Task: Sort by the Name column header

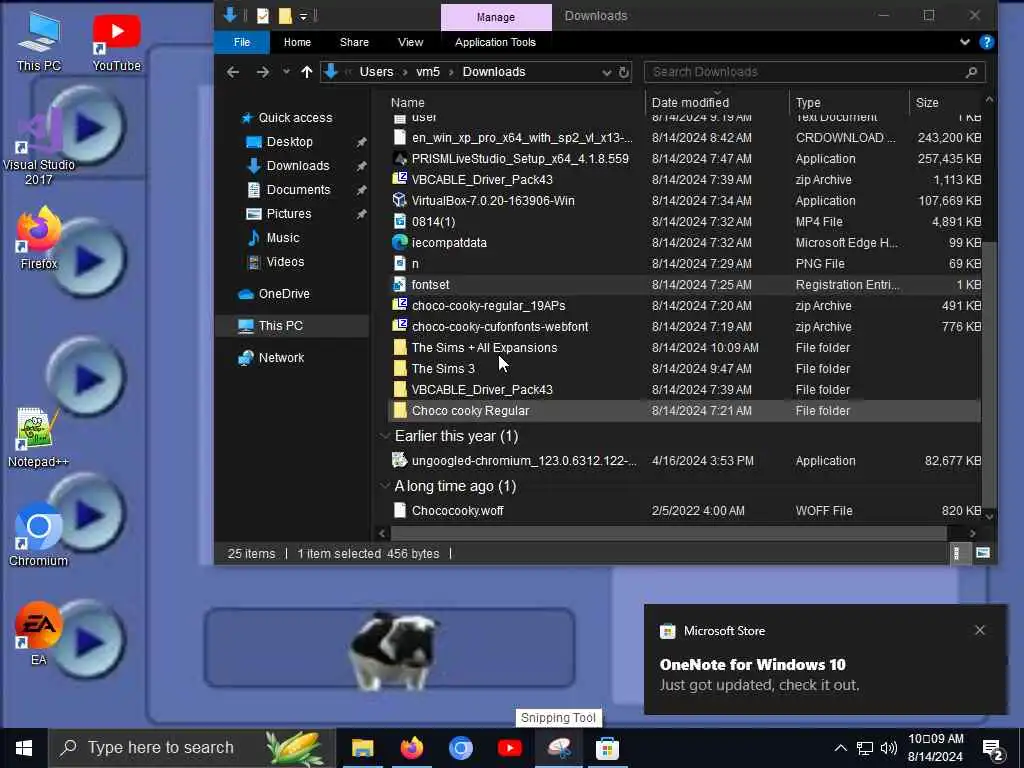Action: click(x=407, y=103)
